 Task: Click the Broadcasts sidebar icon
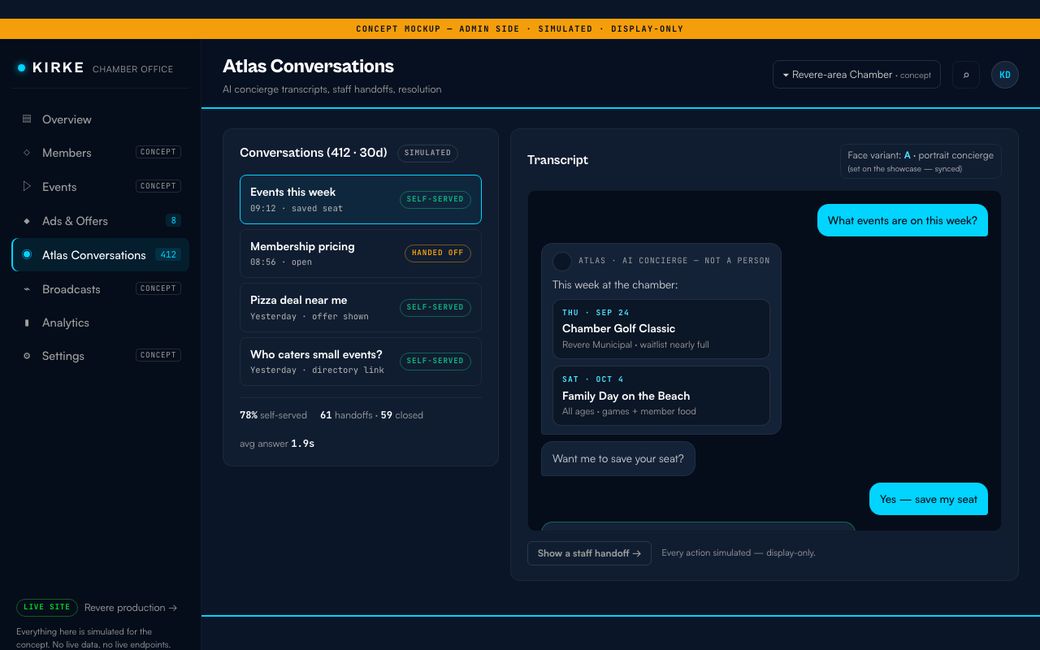pyautogui.click(x=27, y=289)
